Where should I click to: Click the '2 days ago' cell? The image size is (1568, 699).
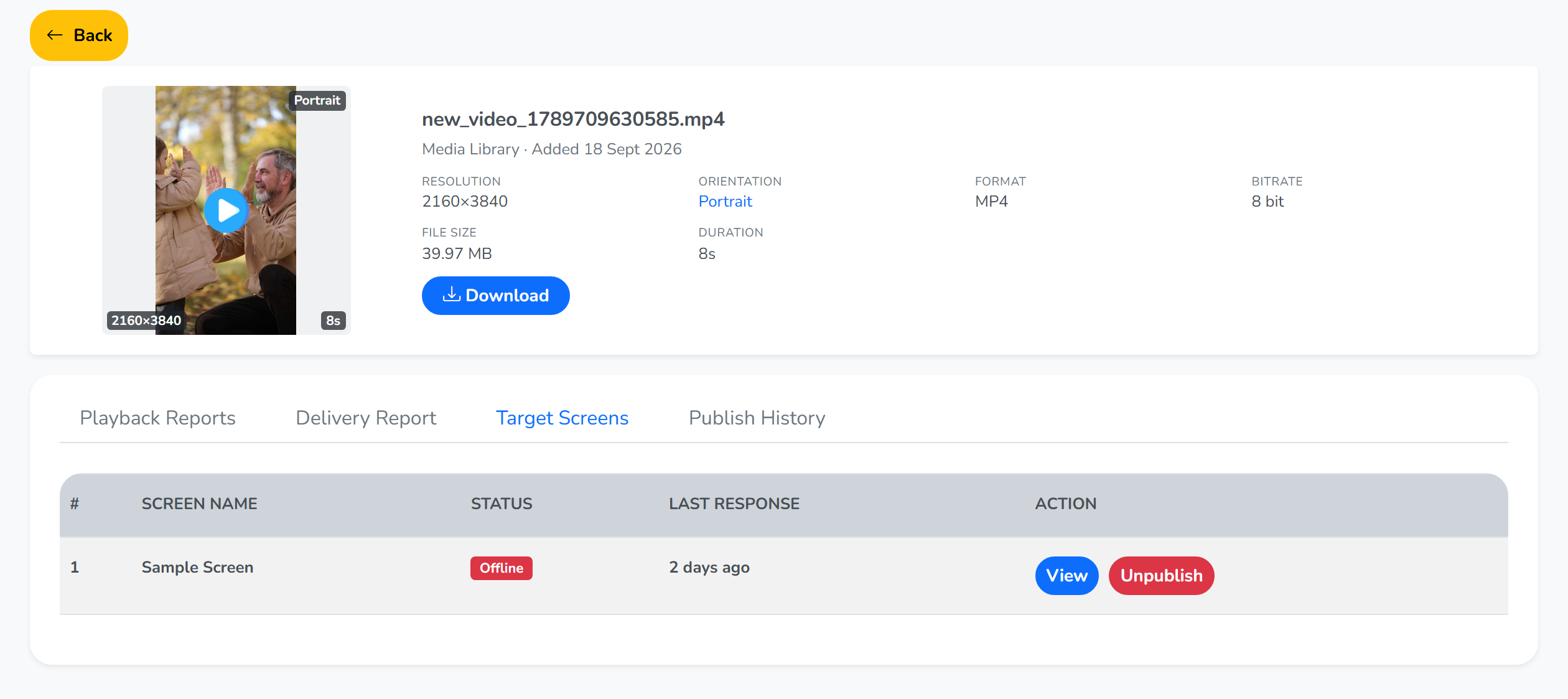tap(709, 568)
